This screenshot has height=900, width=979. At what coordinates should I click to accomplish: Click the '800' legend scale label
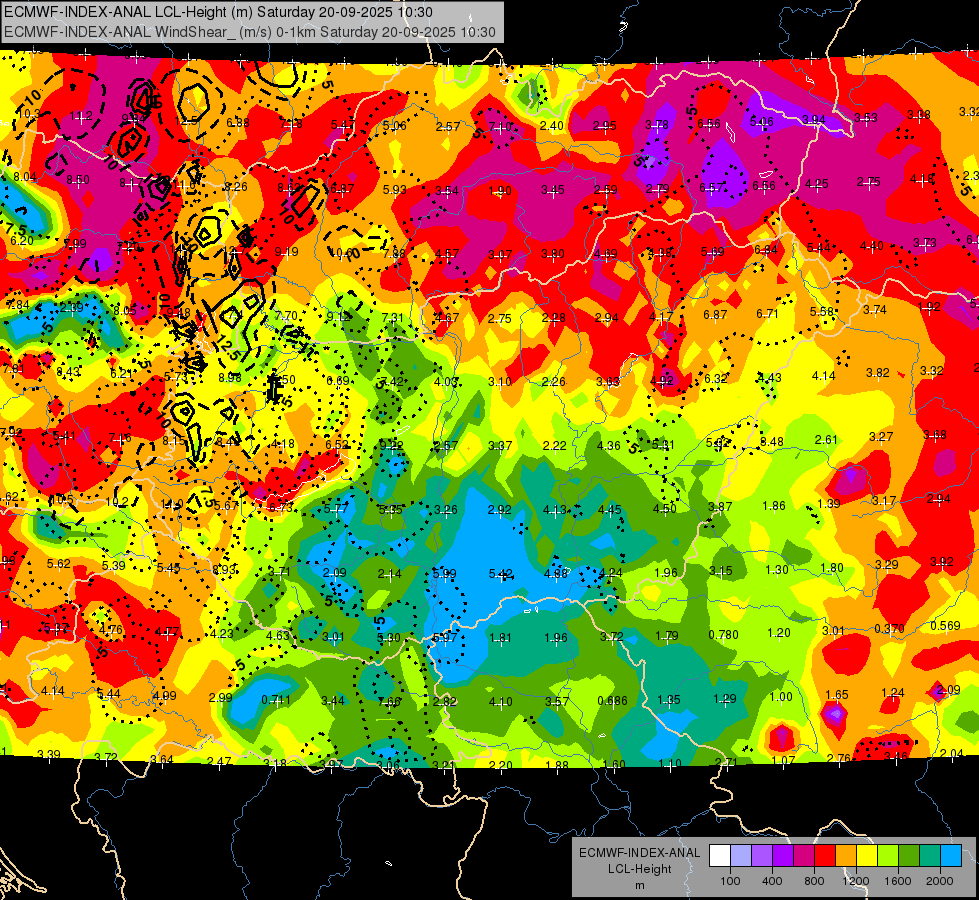coord(814,881)
